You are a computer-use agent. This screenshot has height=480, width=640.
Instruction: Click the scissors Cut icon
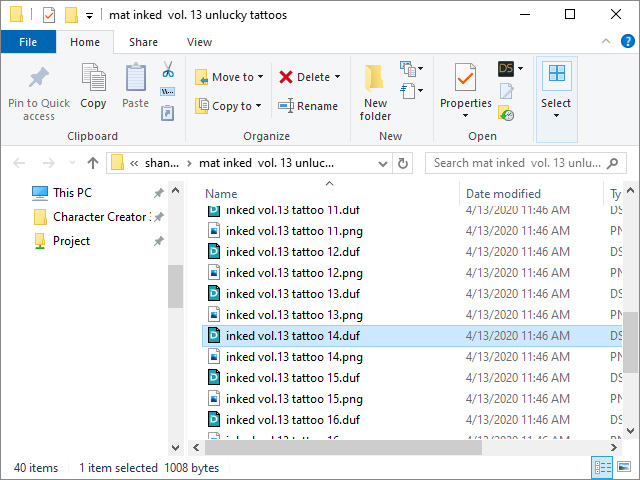(168, 70)
